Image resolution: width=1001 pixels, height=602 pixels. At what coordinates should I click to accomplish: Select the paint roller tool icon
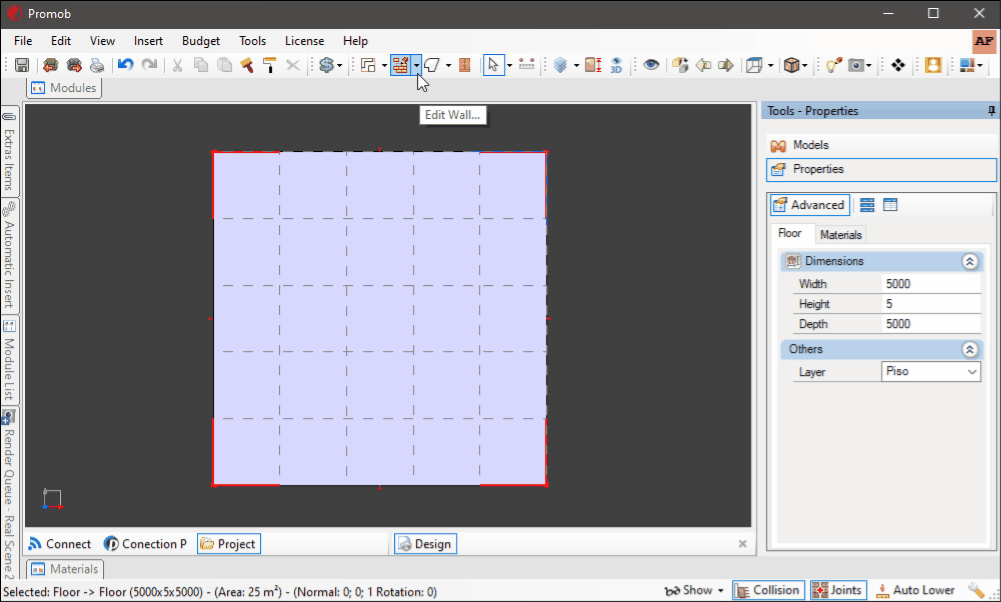[x=269, y=65]
